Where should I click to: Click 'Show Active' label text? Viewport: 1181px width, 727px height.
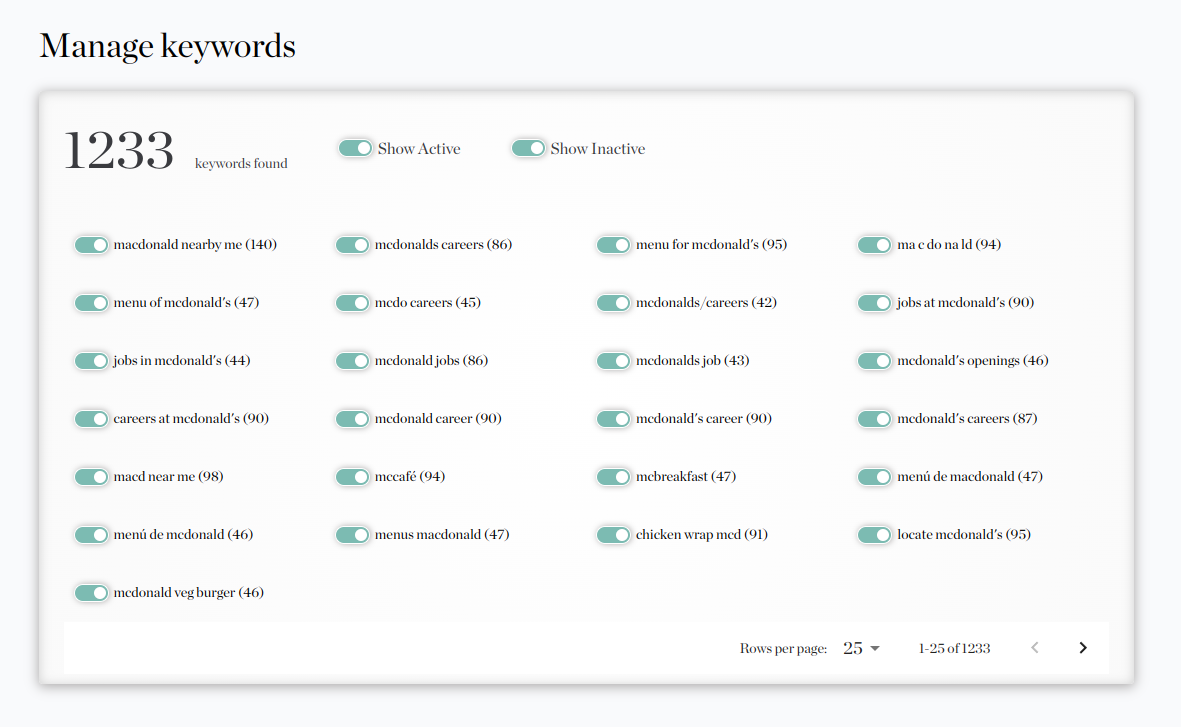[419, 149]
